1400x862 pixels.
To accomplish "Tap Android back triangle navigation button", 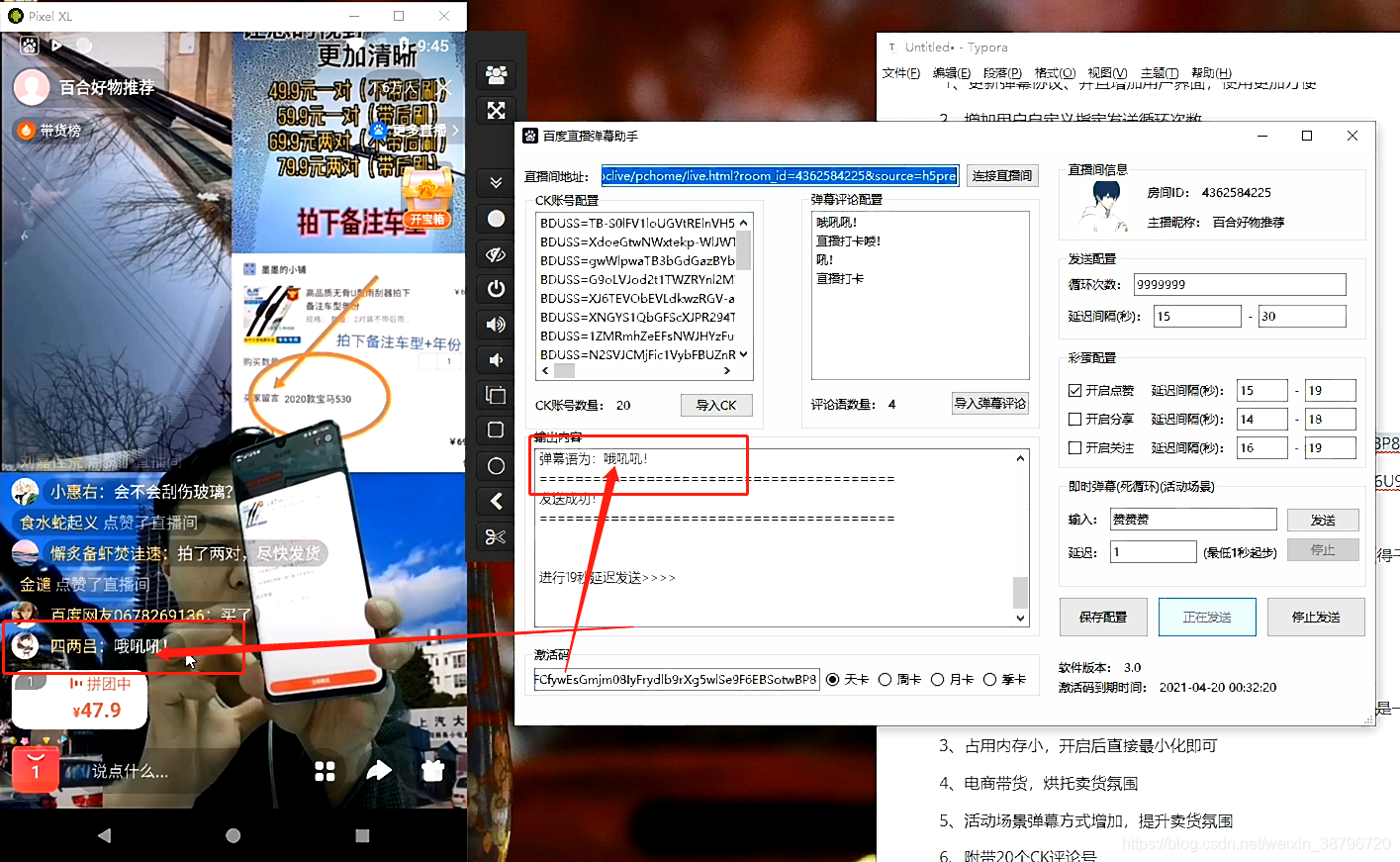I will (x=104, y=835).
